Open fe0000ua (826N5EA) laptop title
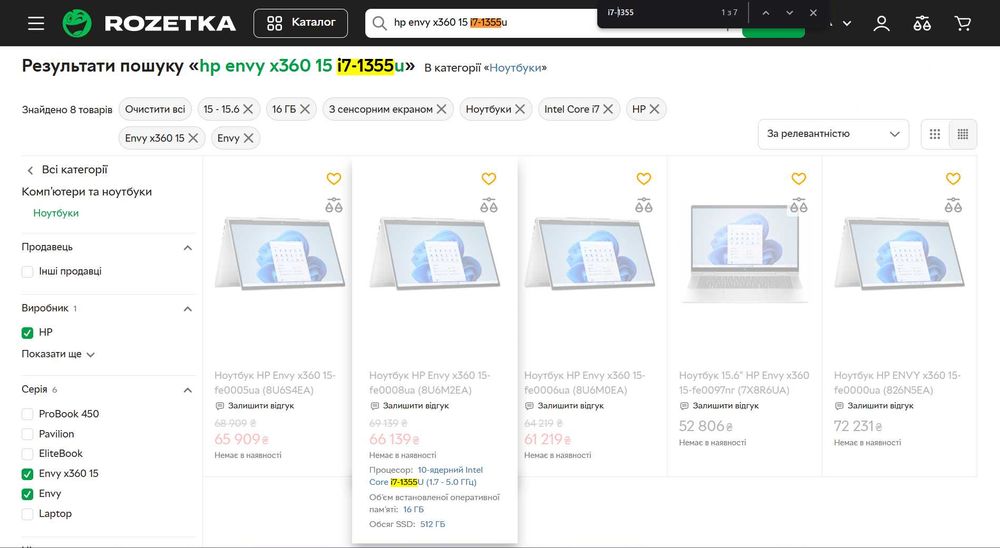Screen dimensions: 1000x548 point(897,383)
